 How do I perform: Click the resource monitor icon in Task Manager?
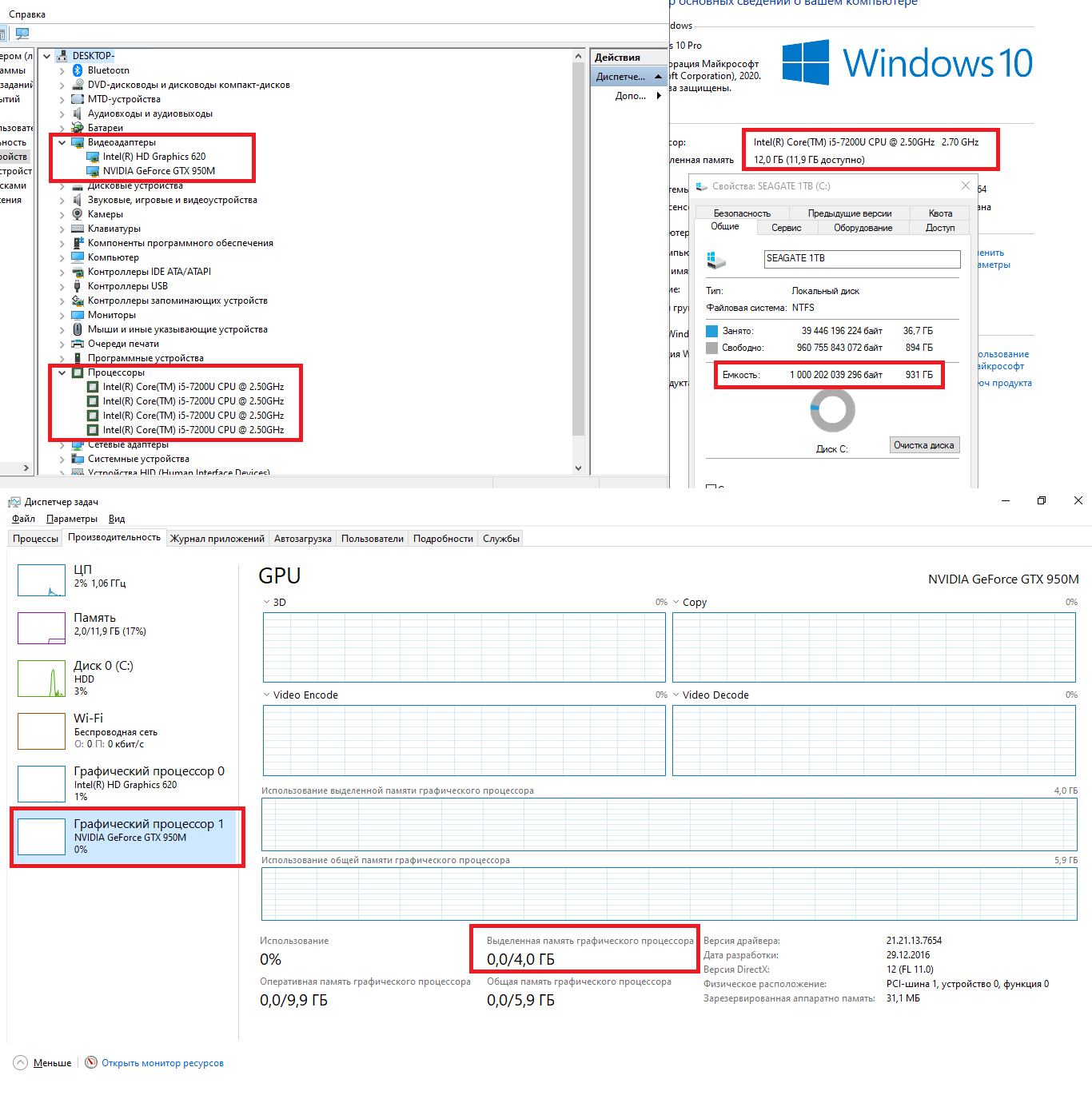91,1062
